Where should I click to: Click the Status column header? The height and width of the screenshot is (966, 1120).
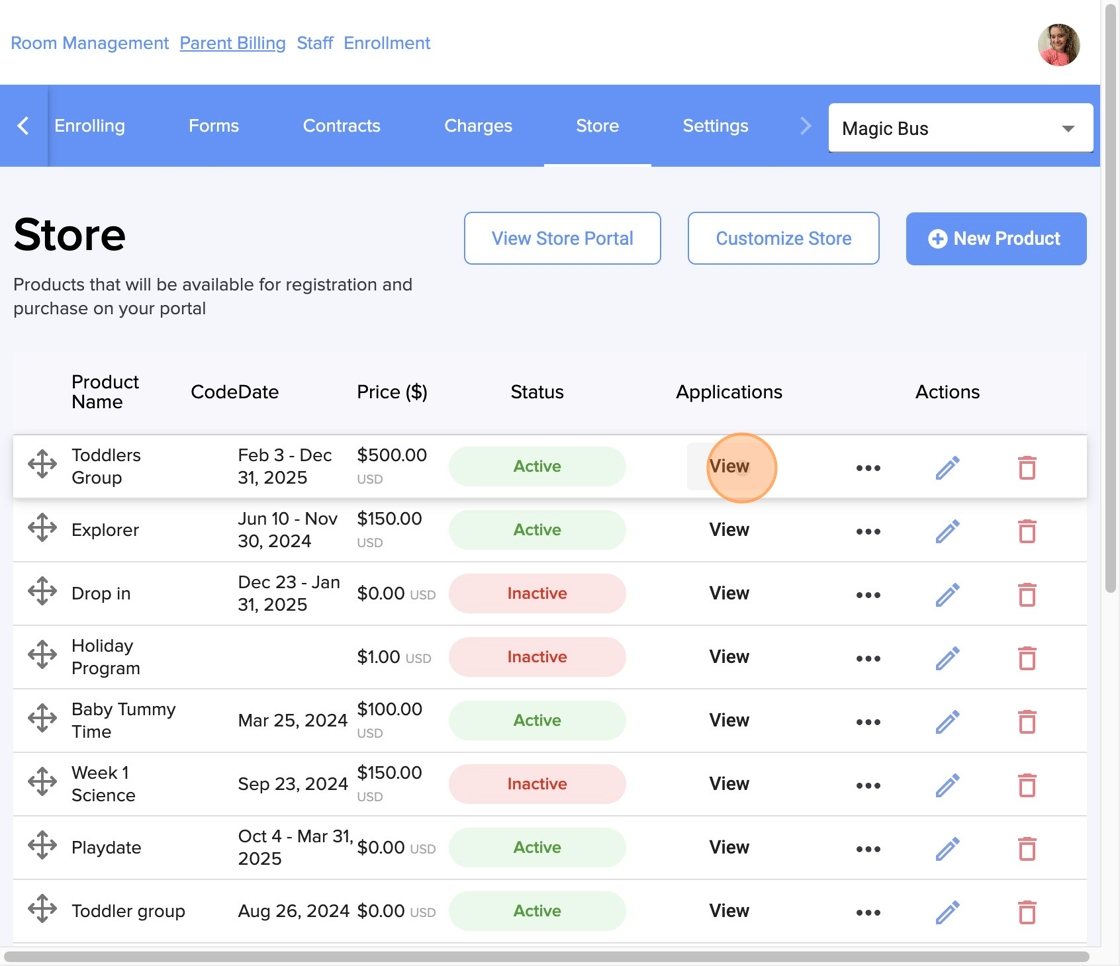pos(537,392)
